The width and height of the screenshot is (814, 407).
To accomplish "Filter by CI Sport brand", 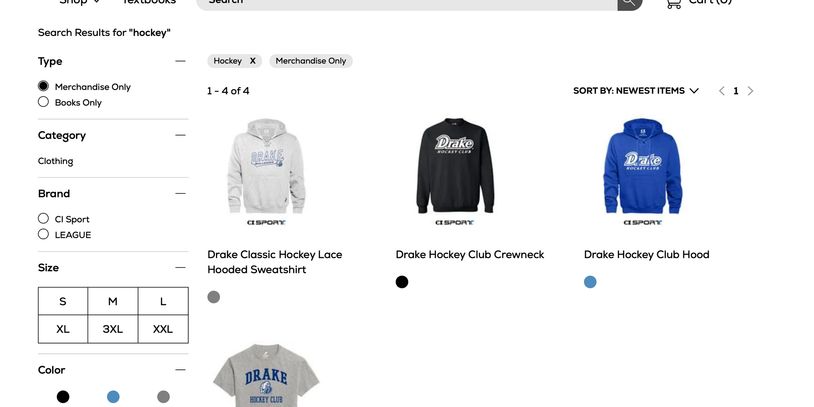I will tap(44, 219).
